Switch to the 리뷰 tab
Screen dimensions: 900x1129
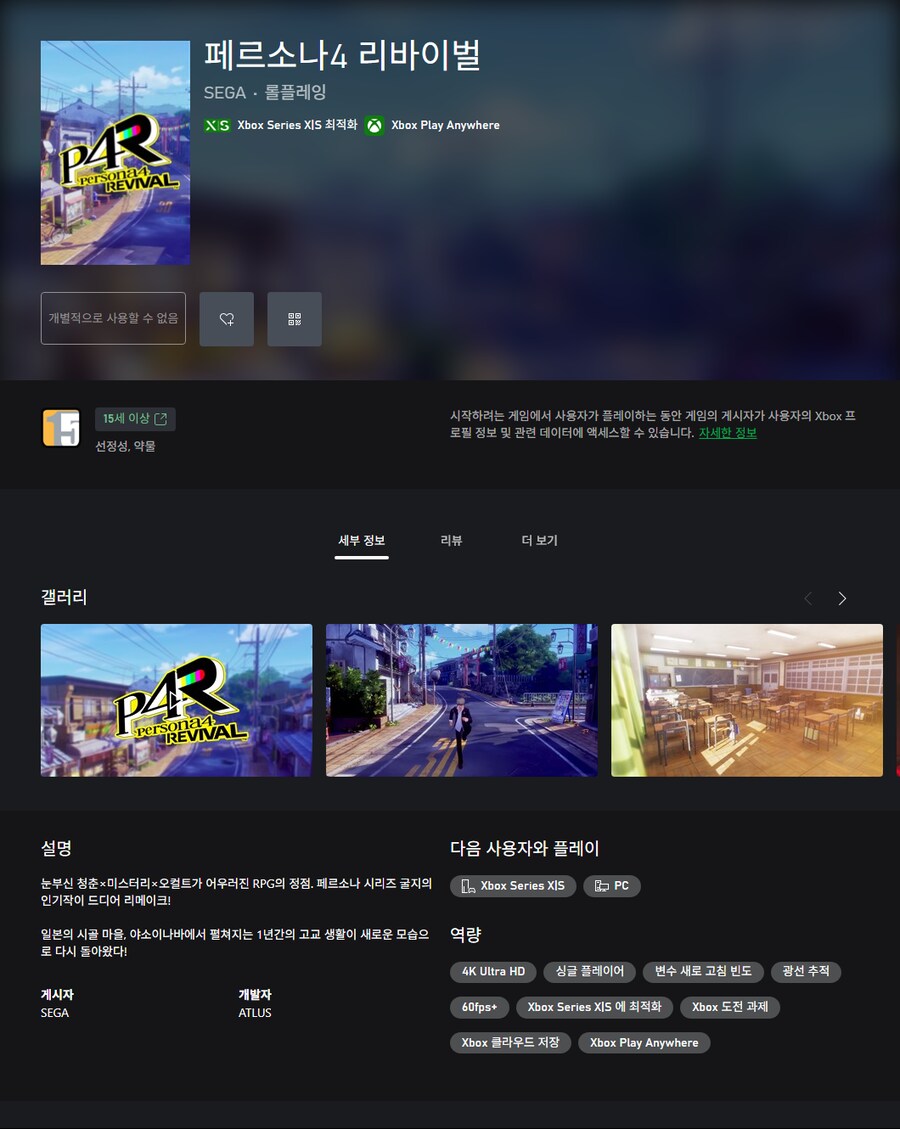click(x=451, y=541)
